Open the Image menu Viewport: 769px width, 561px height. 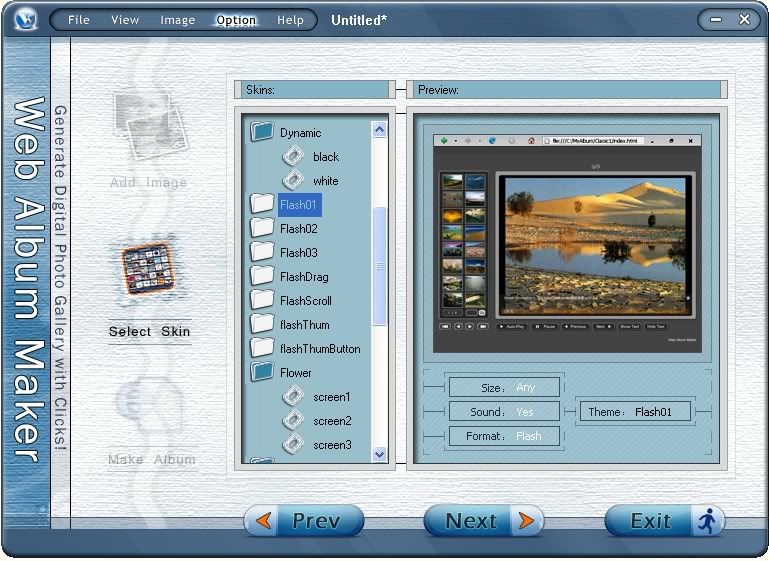pos(178,20)
